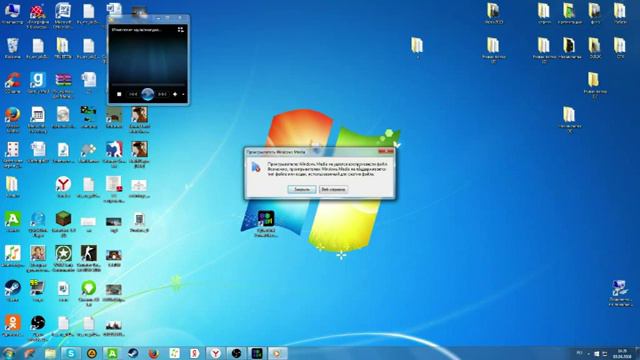
Task: Click the clock in the system tray
Action: pos(622,353)
